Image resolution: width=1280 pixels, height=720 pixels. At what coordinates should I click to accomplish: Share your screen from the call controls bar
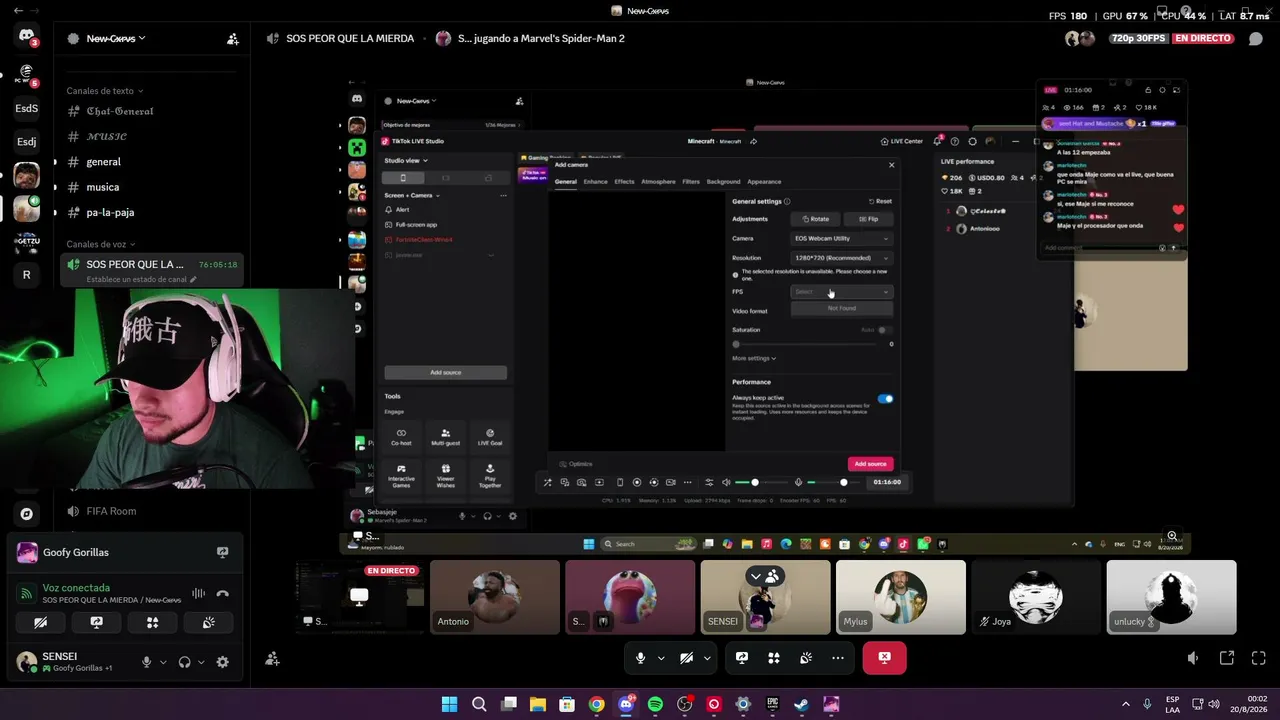point(742,658)
